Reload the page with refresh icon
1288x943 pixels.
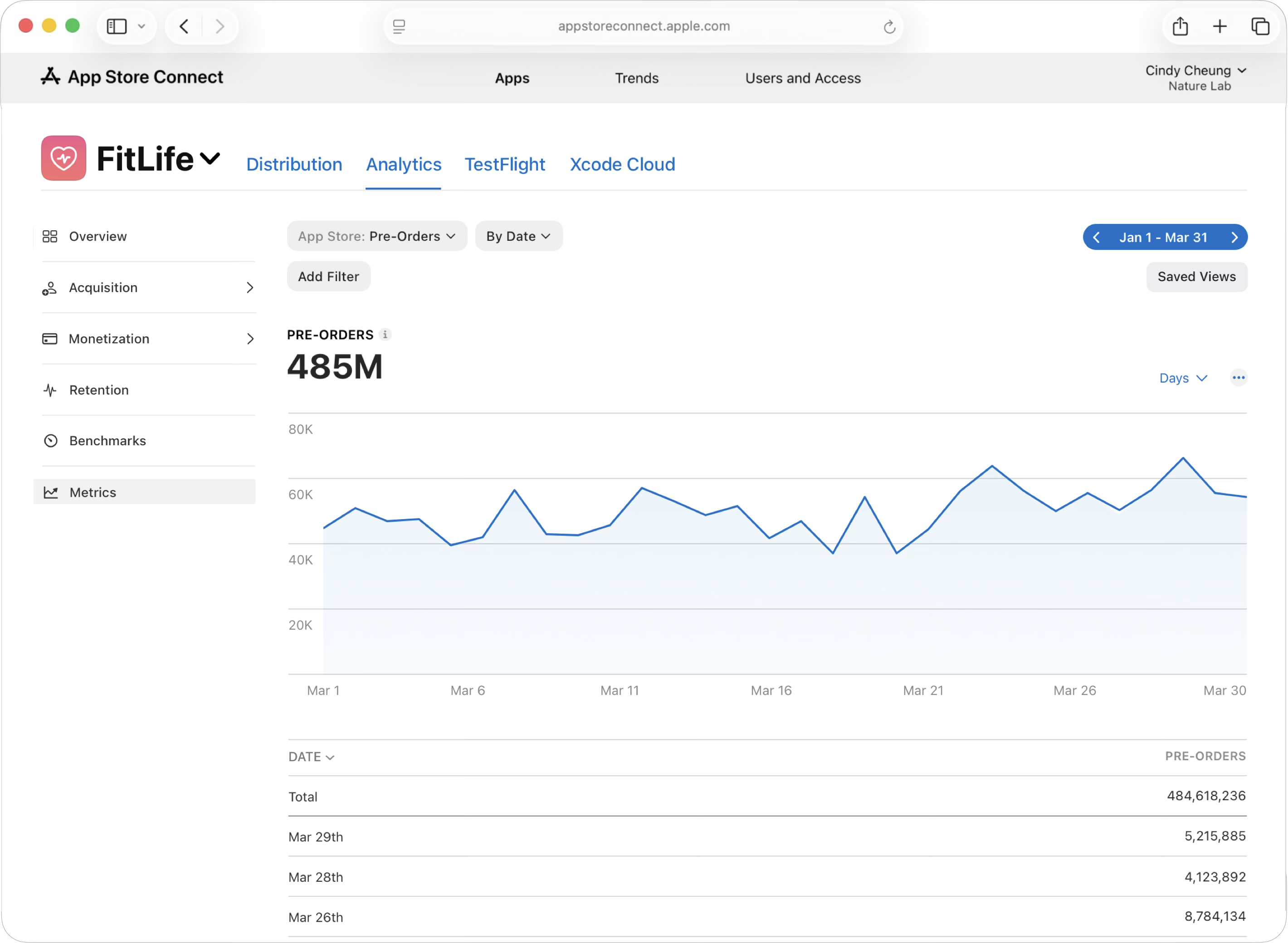pos(889,27)
